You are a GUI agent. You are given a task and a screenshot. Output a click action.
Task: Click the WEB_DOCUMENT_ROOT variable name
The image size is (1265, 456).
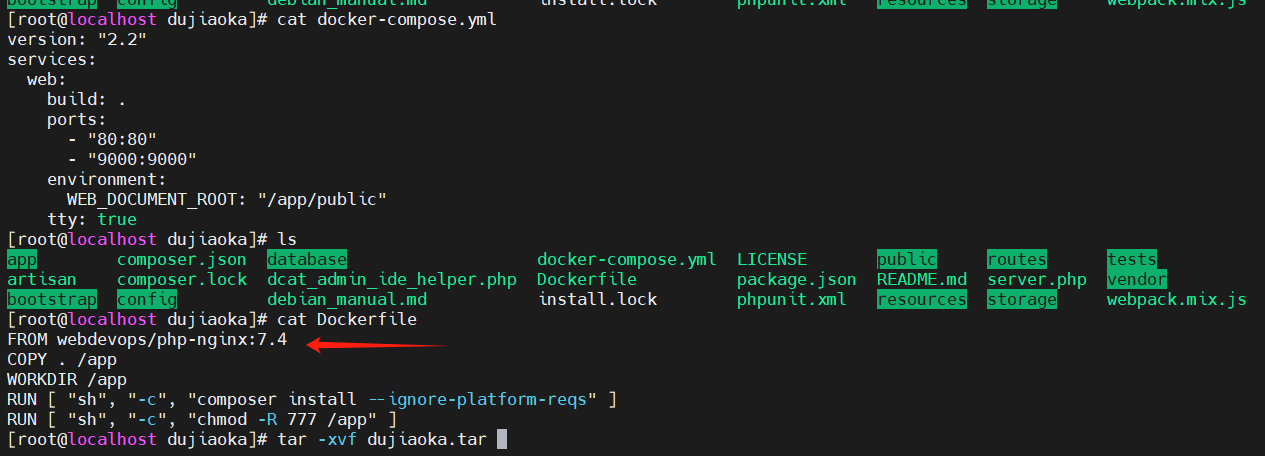[x=151, y=200]
